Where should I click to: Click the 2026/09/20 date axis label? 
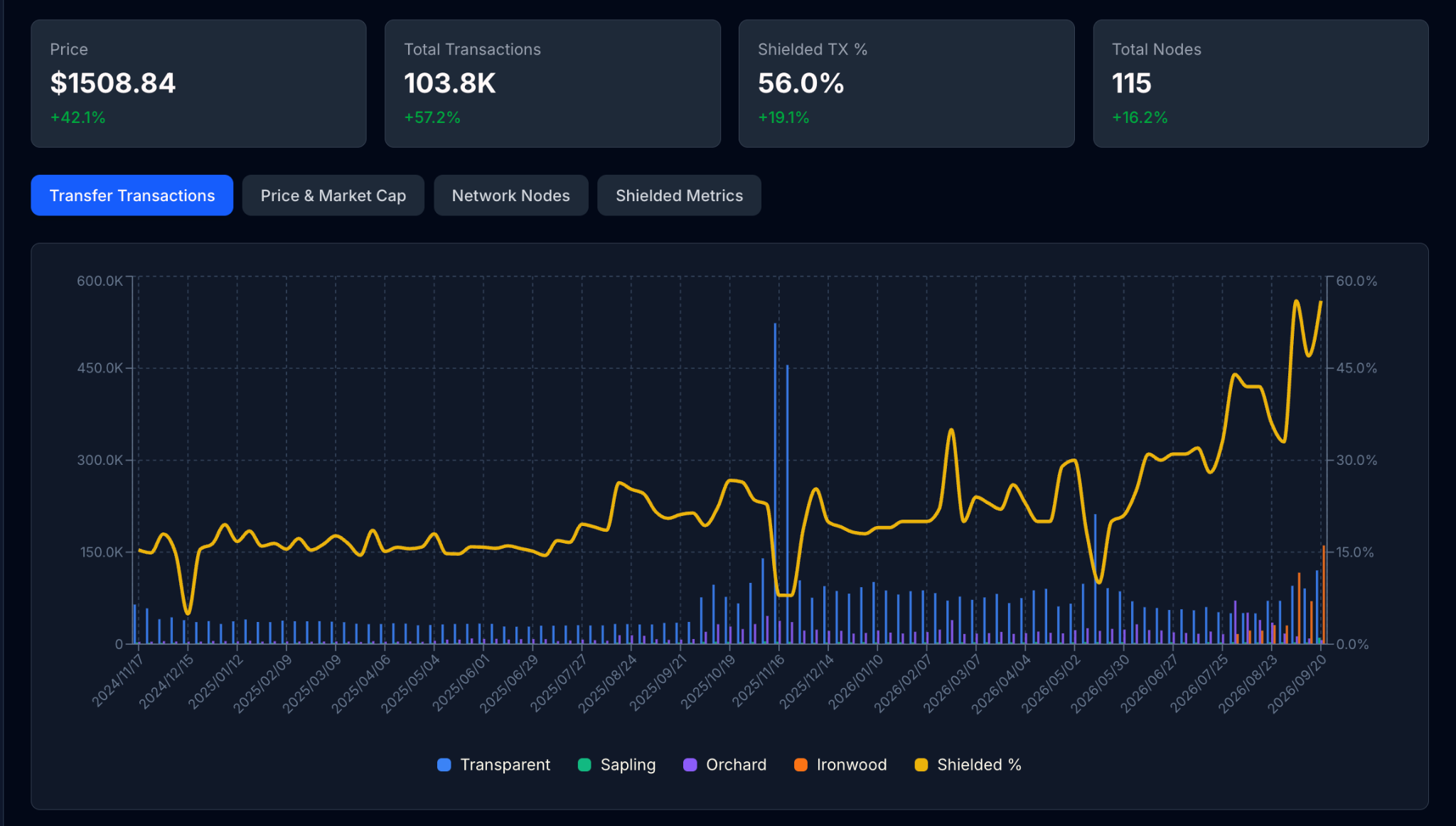[x=1297, y=684]
